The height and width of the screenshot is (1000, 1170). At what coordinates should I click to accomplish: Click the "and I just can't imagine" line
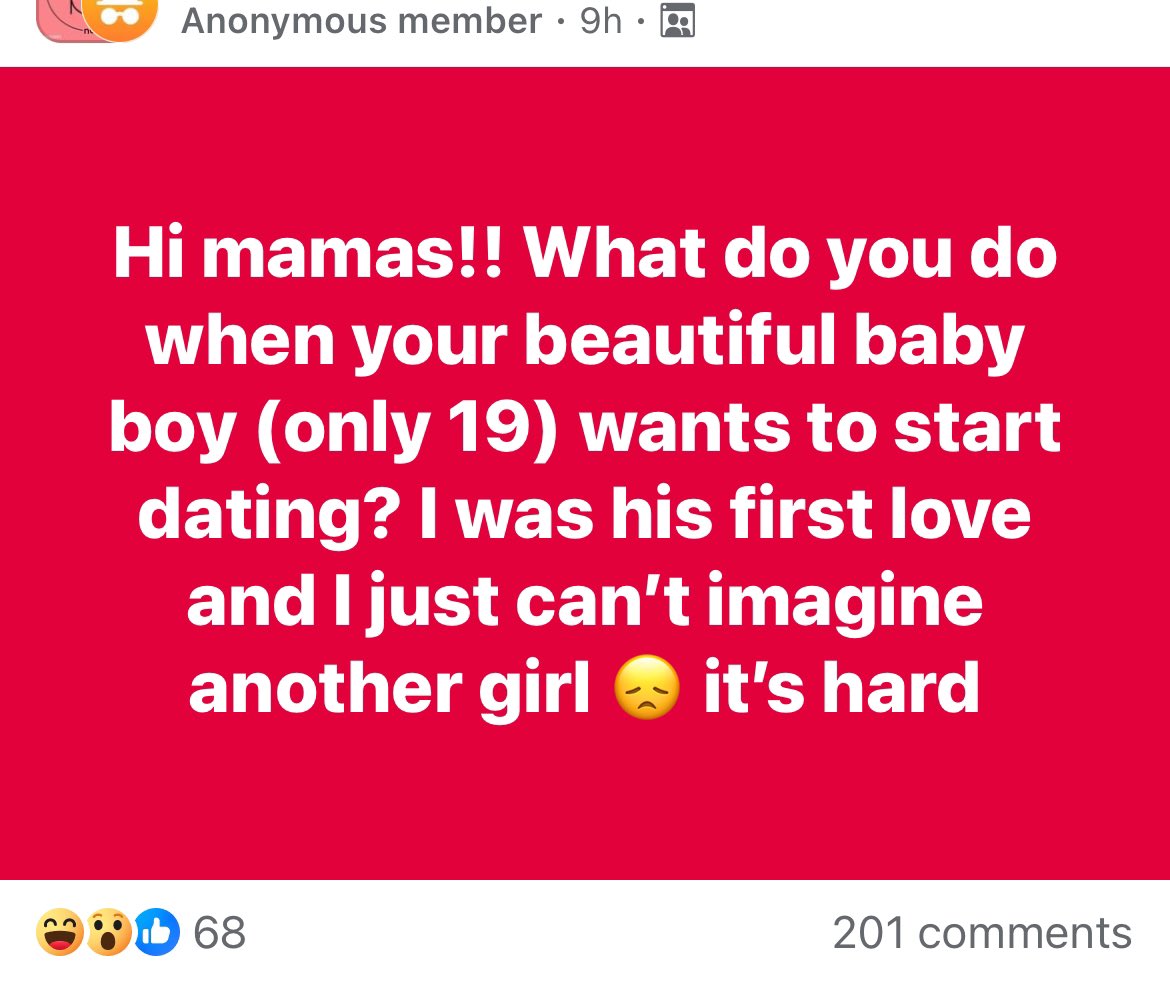coord(584,601)
